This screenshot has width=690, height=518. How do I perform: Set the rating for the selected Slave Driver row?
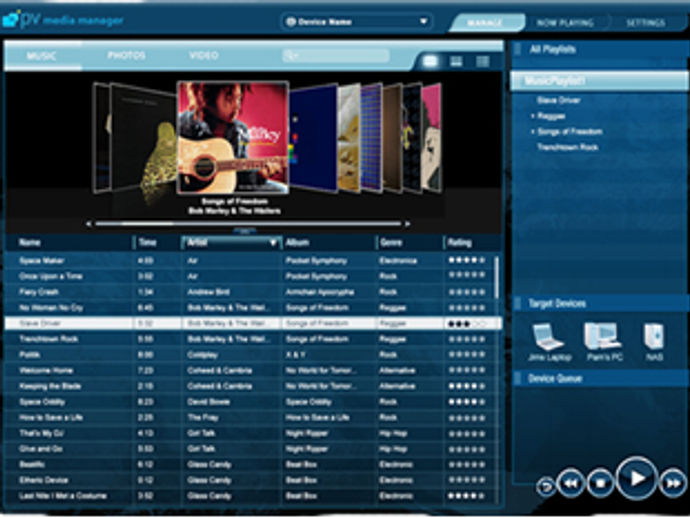tap(466, 323)
